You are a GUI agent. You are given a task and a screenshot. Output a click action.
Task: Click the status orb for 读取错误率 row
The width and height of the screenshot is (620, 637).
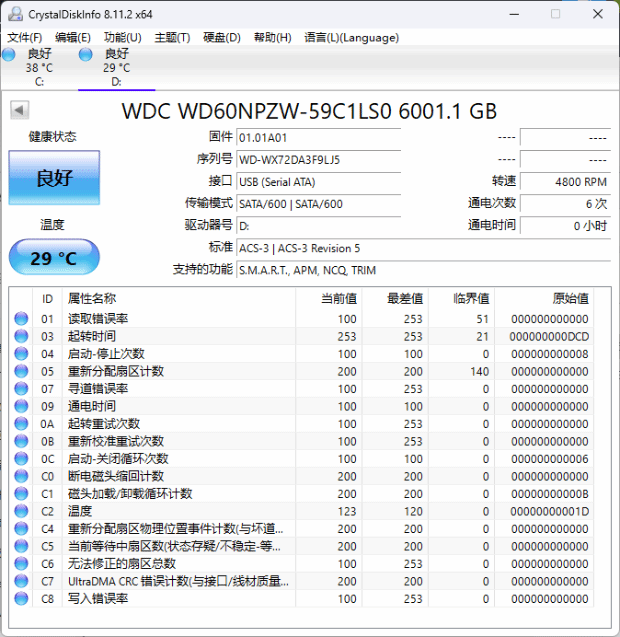coord(21,319)
